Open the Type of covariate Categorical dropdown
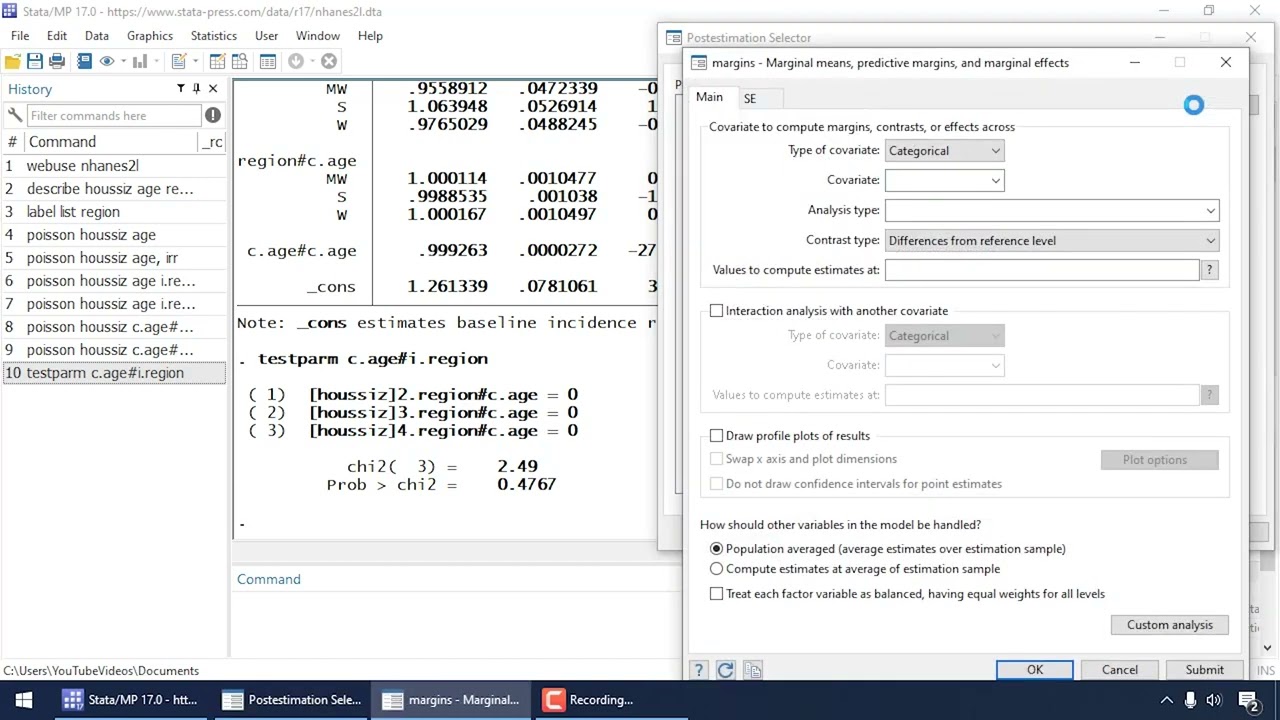The width and height of the screenshot is (1280, 720). (x=944, y=151)
